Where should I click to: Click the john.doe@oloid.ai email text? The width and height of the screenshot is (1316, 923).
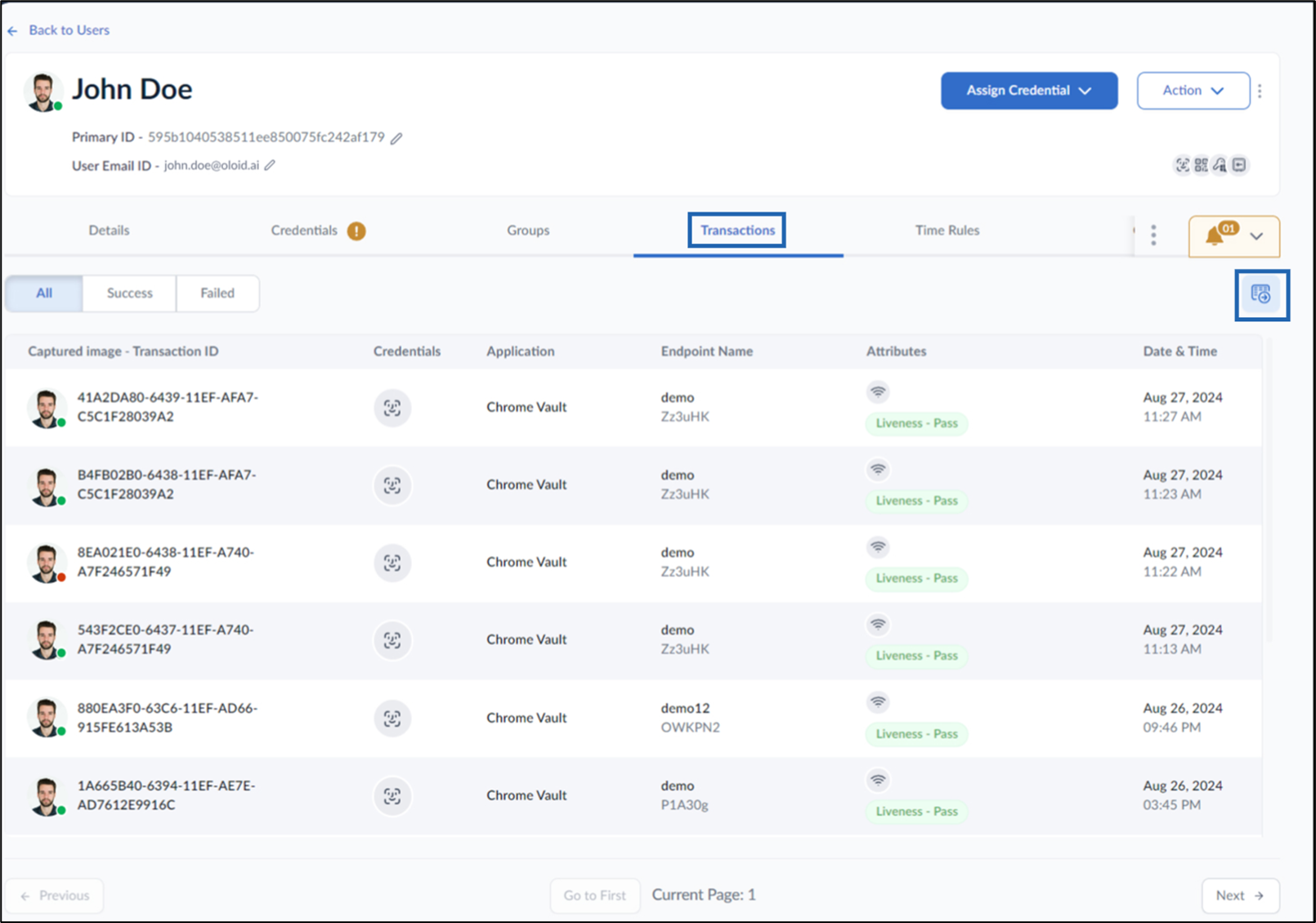coord(212,165)
